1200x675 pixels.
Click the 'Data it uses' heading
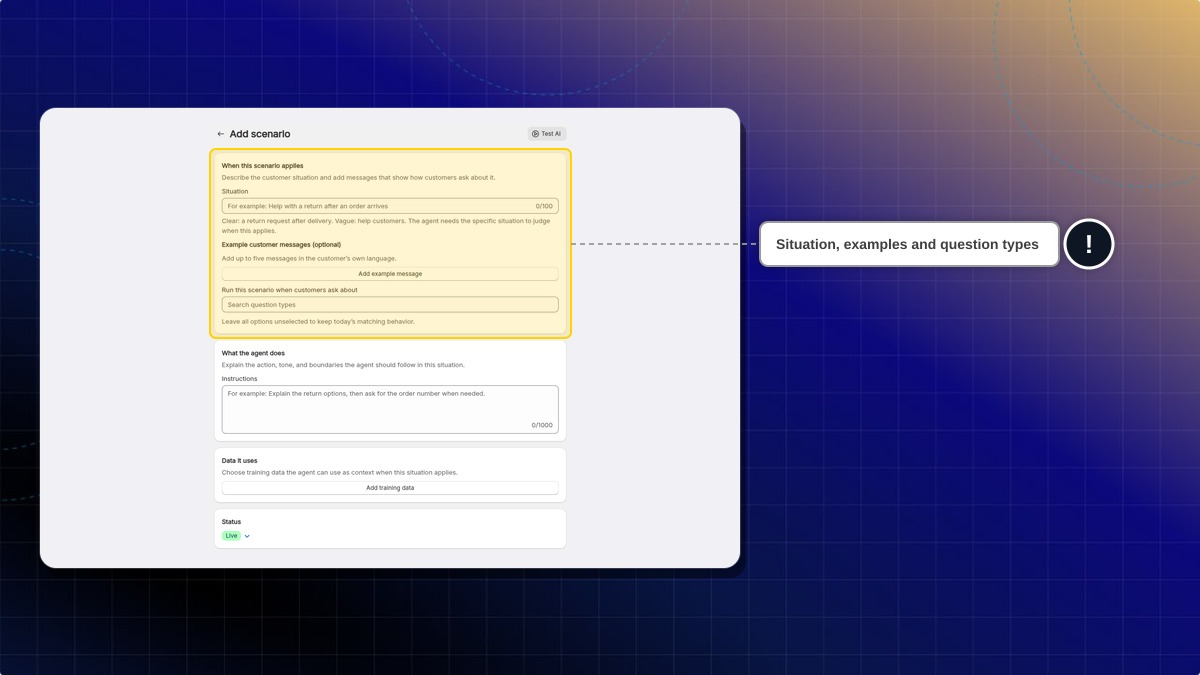pyautogui.click(x=240, y=461)
